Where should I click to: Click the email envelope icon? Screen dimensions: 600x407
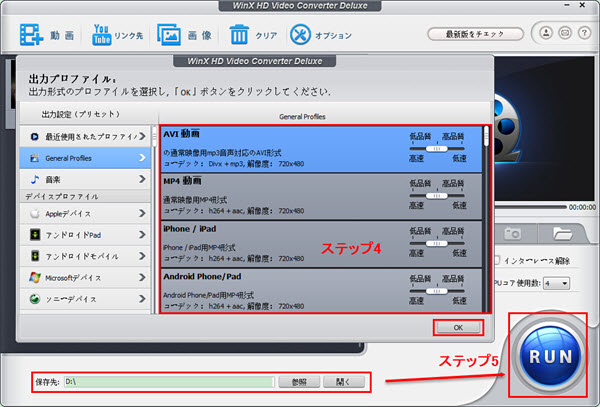(565, 33)
